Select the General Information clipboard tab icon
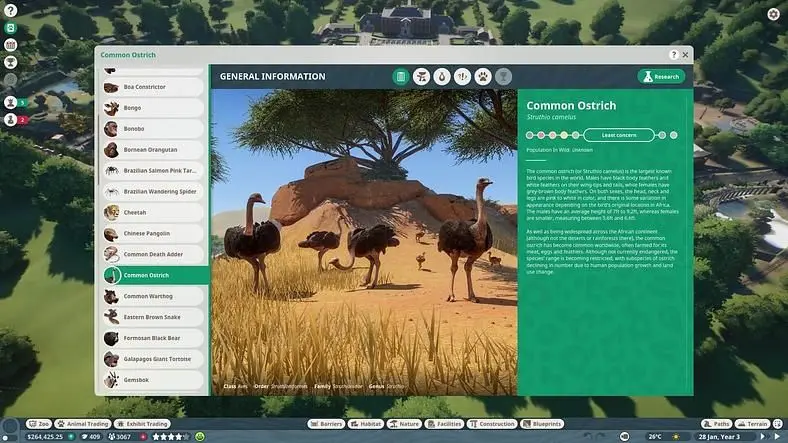This screenshot has width=788, height=443. coord(401,77)
